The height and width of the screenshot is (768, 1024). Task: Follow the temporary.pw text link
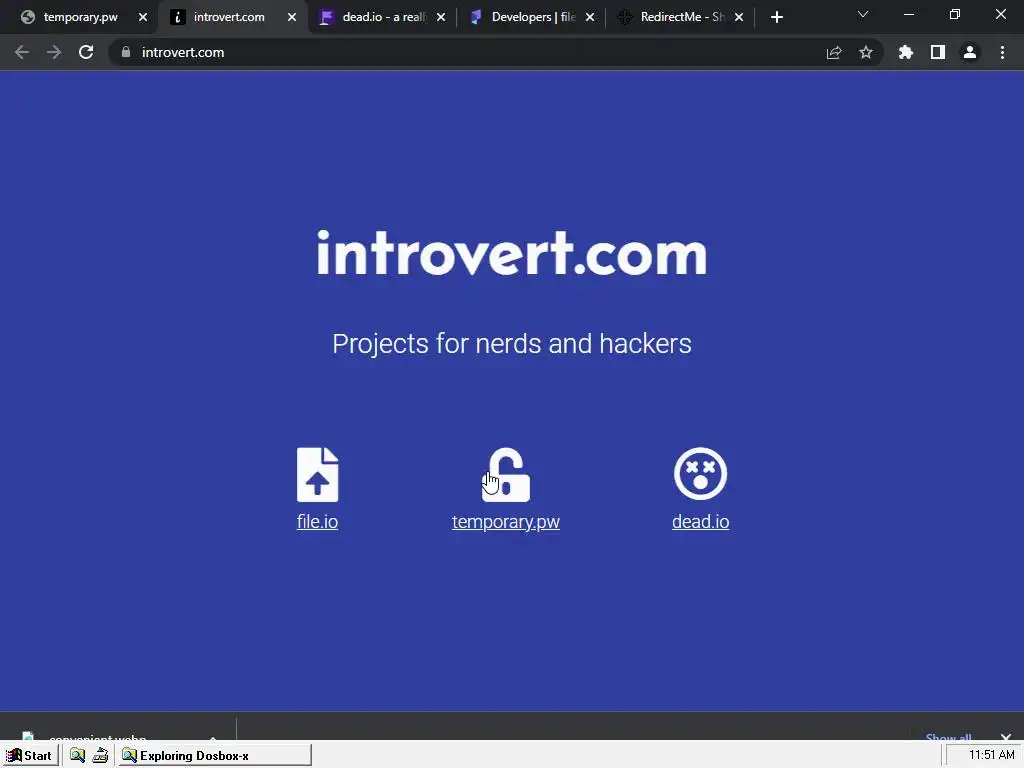pos(505,522)
